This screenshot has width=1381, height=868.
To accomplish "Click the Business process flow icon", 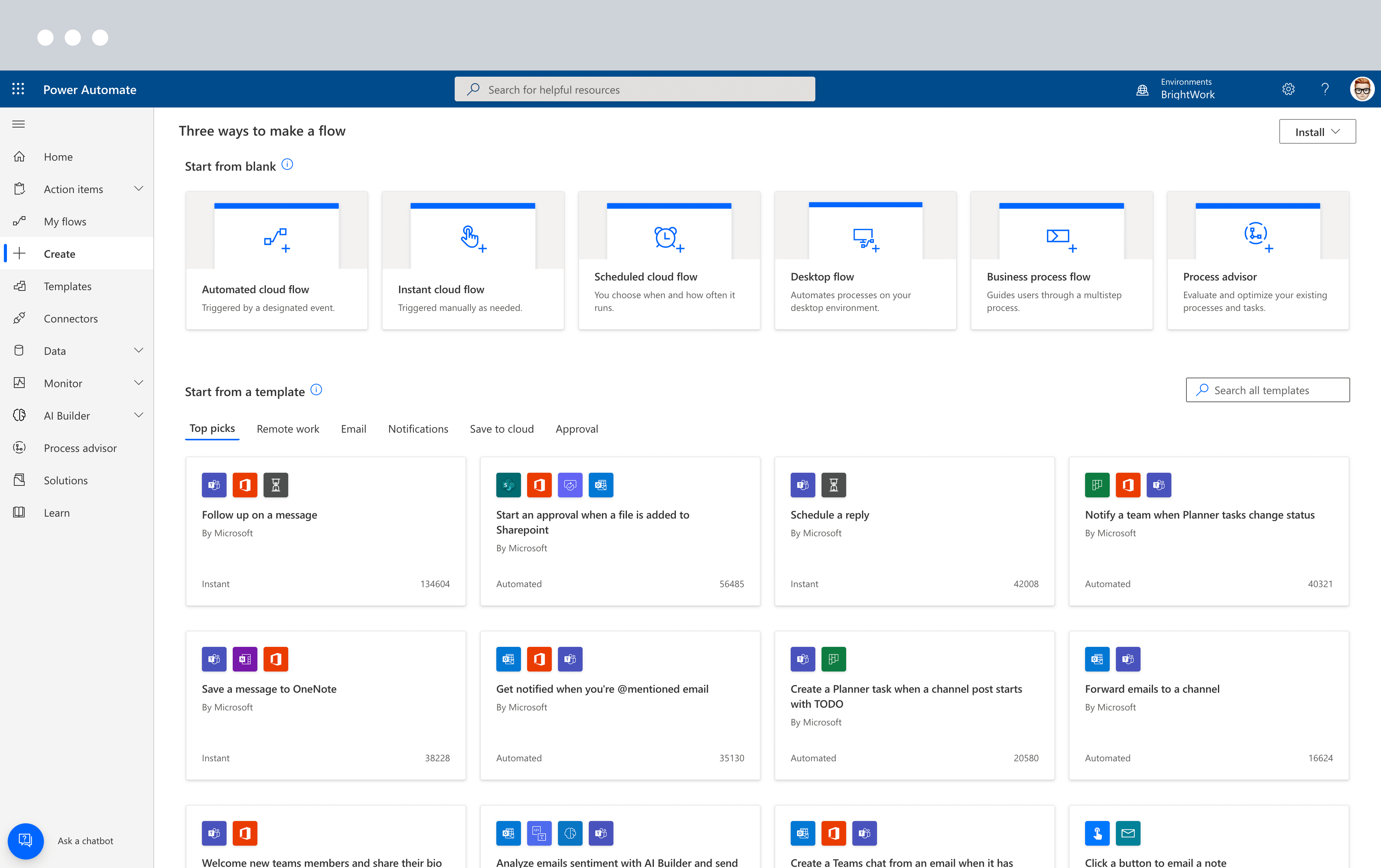I will [1062, 240].
